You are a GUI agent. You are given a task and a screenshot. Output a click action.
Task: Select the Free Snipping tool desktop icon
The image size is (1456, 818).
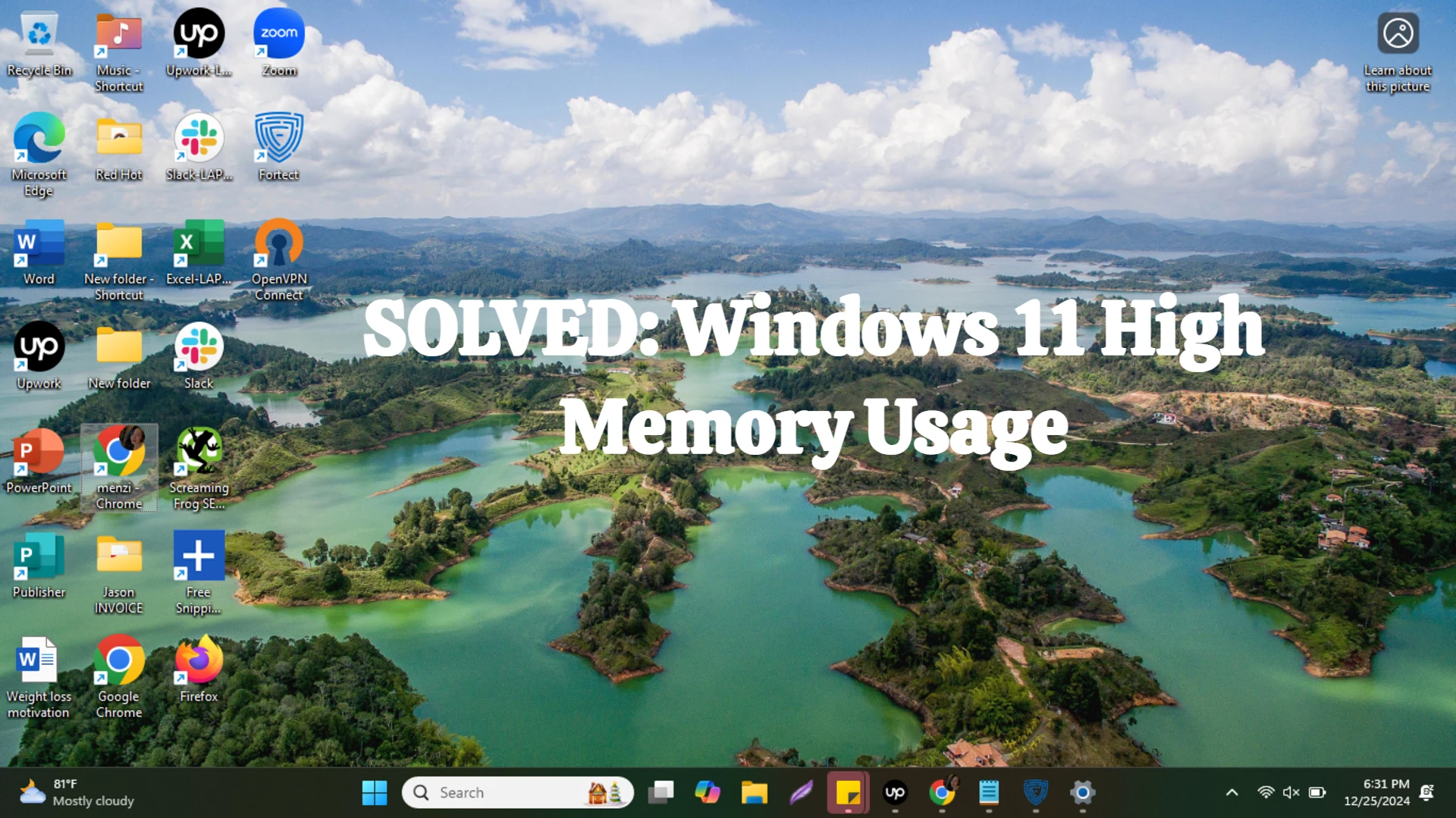click(199, 557)
